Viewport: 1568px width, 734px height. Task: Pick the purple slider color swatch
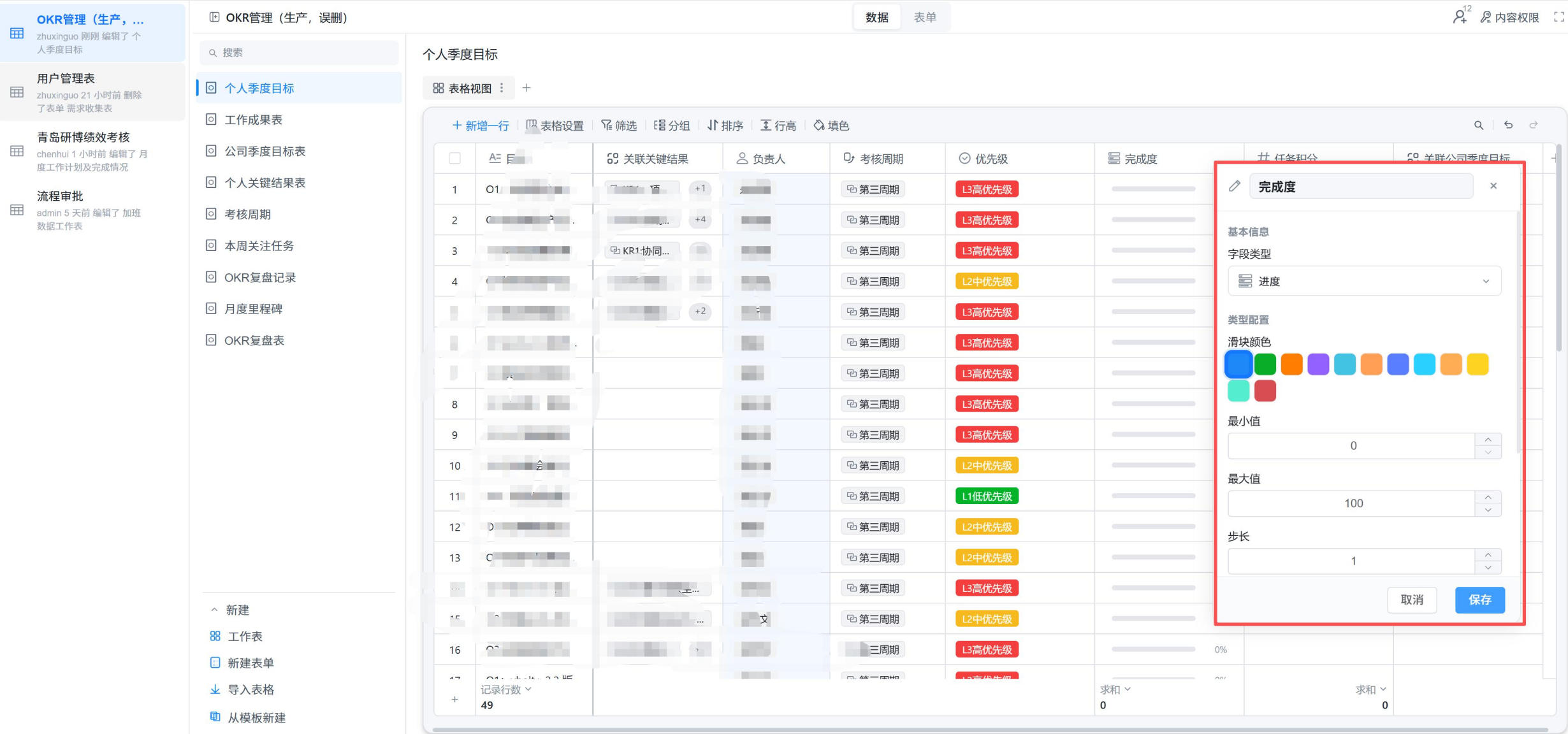point(1318,364)
